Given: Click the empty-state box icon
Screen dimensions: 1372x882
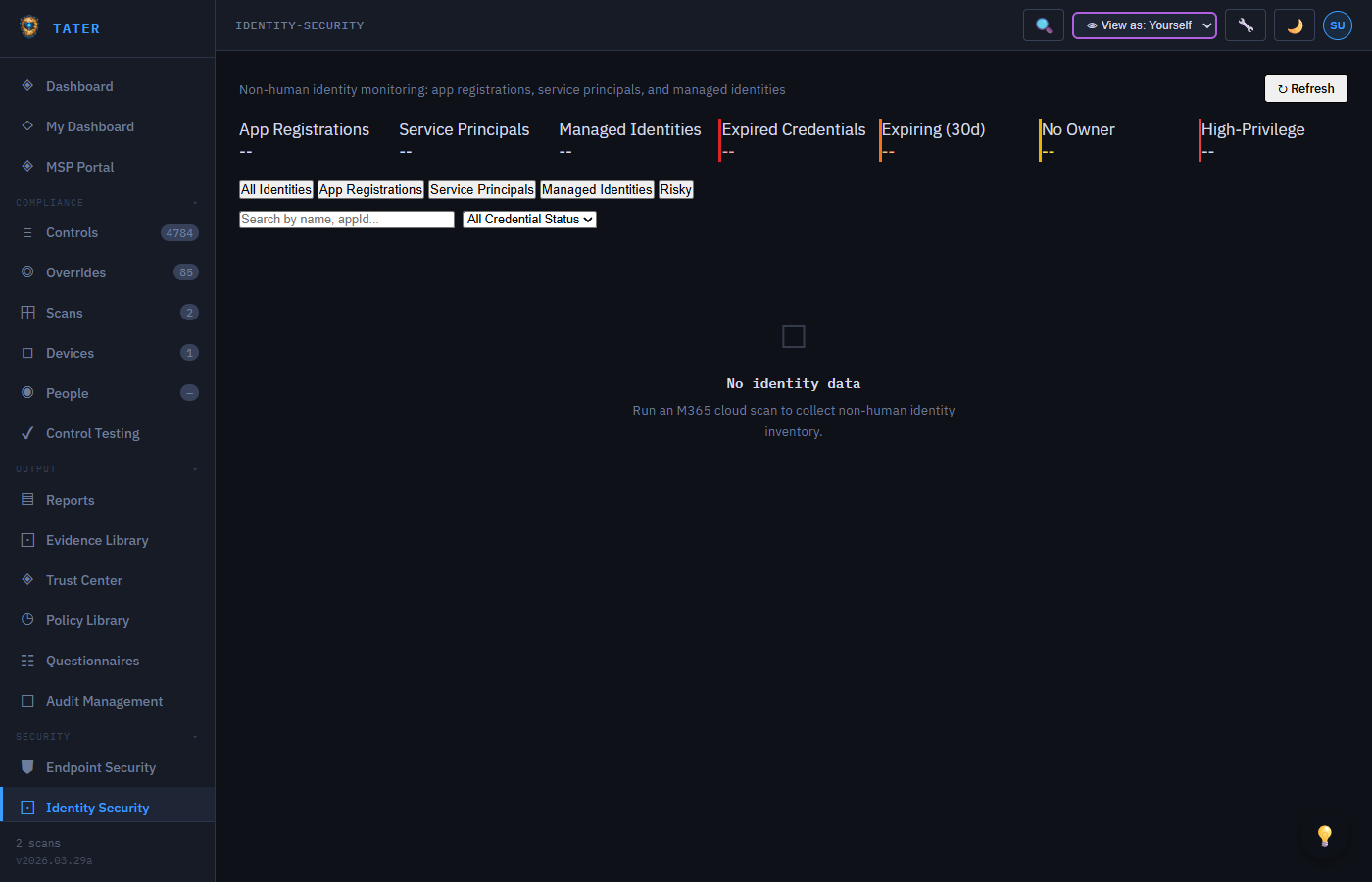Looking at the screenshot, I should click(794, 337).
